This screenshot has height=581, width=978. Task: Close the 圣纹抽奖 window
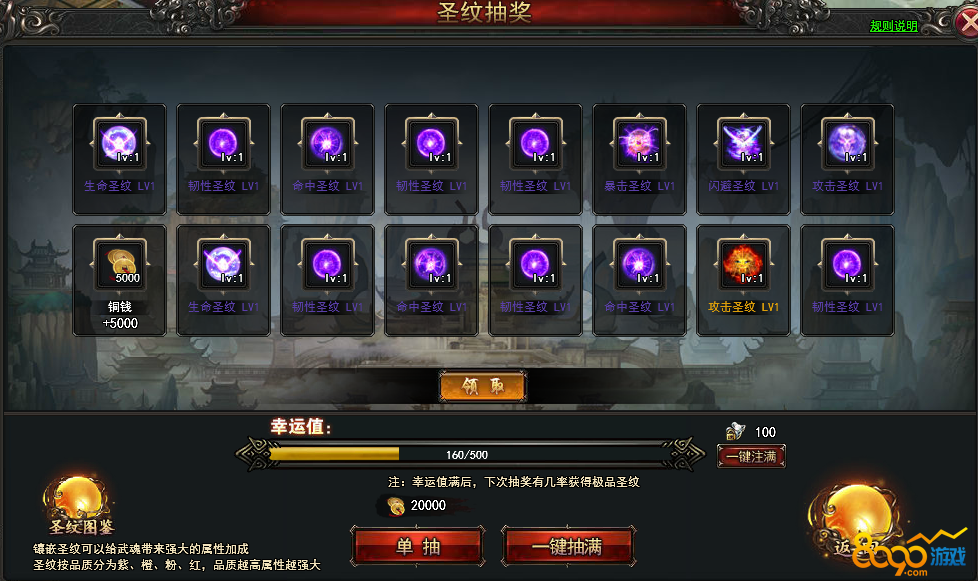[967, 23]
